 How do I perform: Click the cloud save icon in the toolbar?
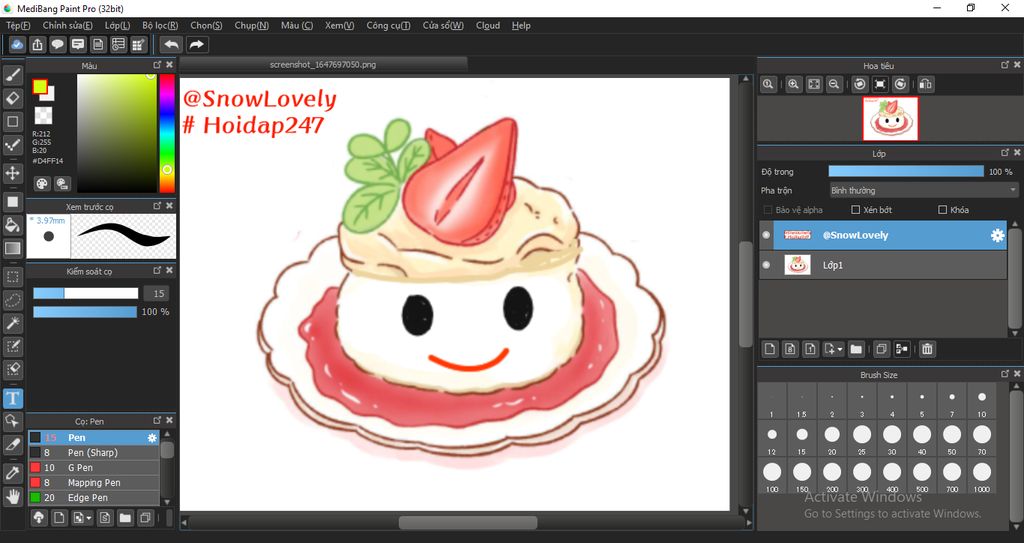click(x=18, y=44)
